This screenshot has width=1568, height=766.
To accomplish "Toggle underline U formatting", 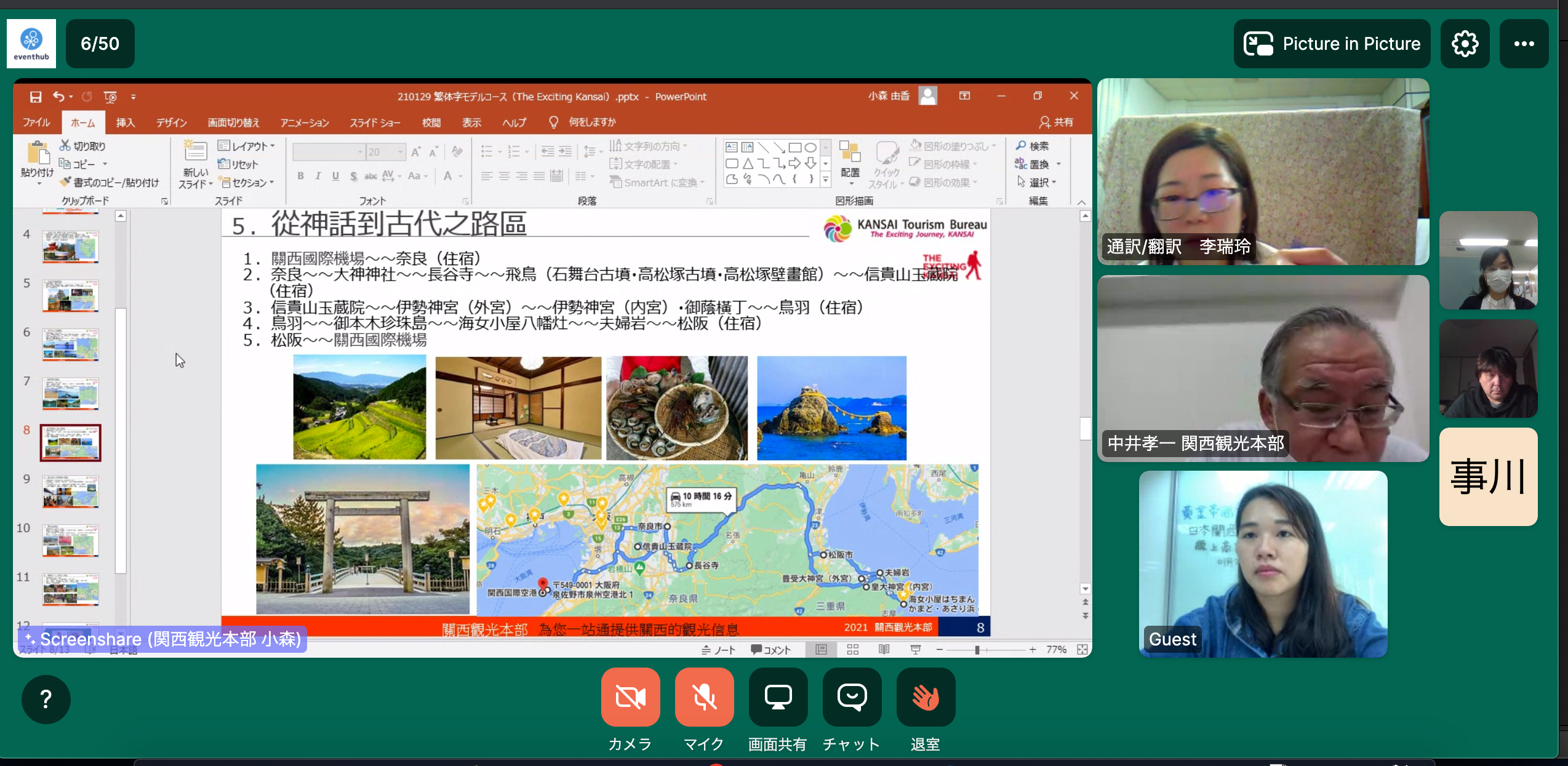I will 335,176.
